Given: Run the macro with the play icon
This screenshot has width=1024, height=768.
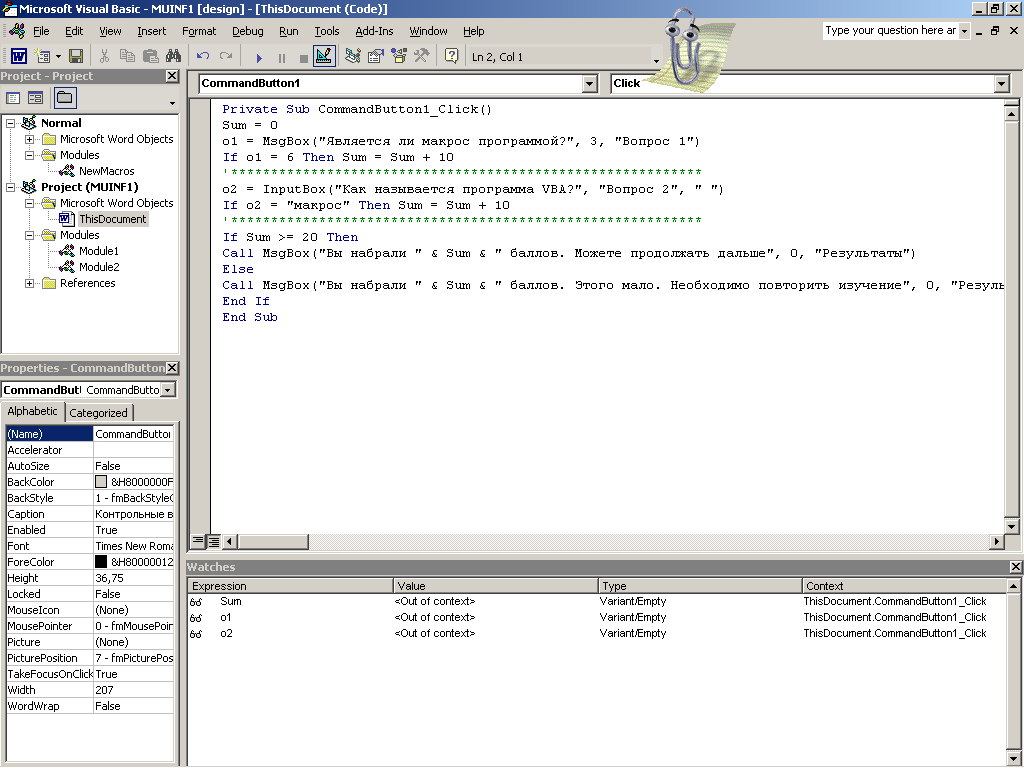Looking at the screenshot, I should coord(259,57).
